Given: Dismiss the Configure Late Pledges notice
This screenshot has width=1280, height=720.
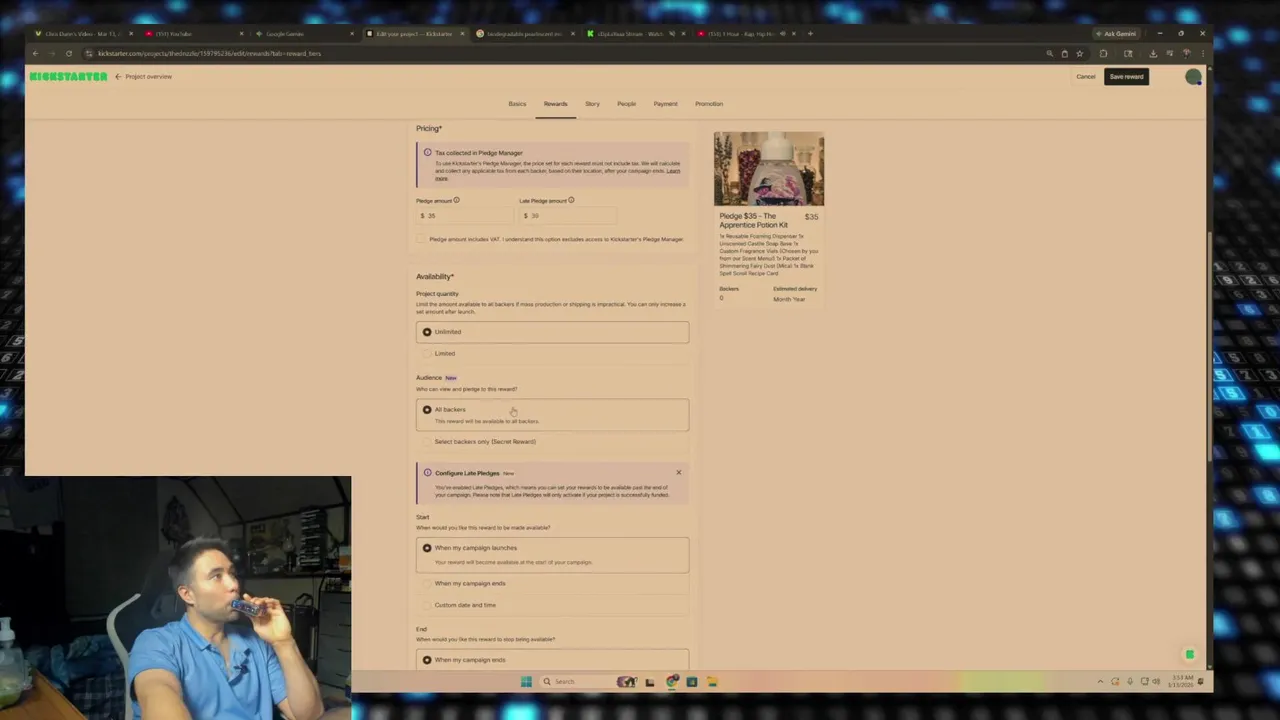Looking at the screenshot, I should [x=678, y=473].
